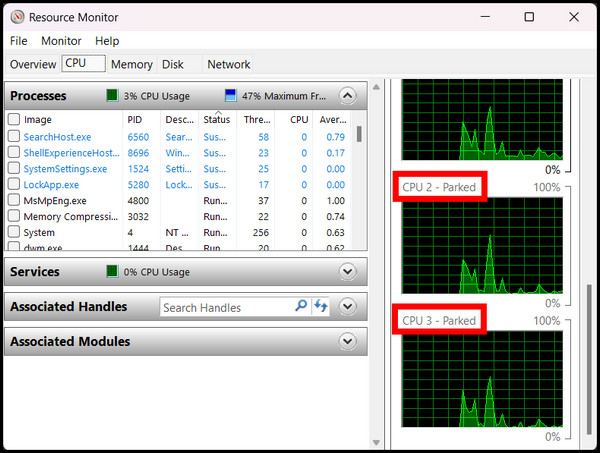Tick the MsMpEng.exe checkbox
600x453 pixels.
(14, 200)
